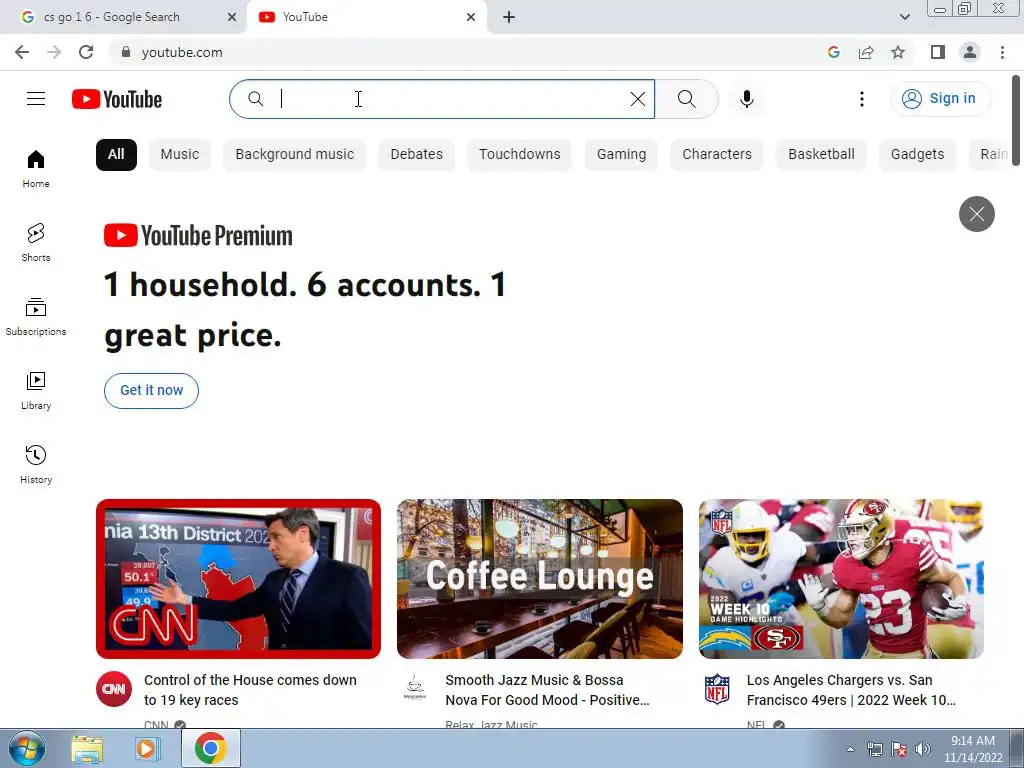This screenshot has width=1024, height=768.
Task: Open Windows Media Player from taskbar
Action: (148, 749)
